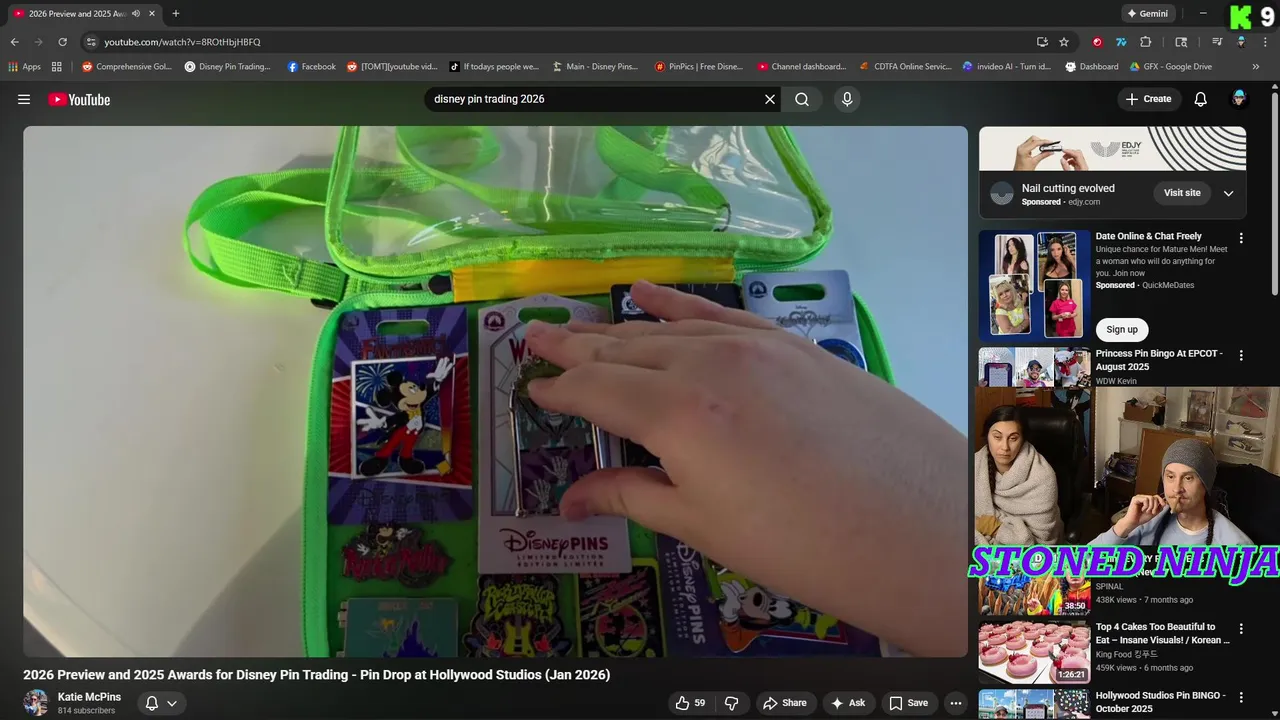This screenshot has height=720, width=1280.
Task: Open the media controls icon in Chrome
Action: 1217,42
